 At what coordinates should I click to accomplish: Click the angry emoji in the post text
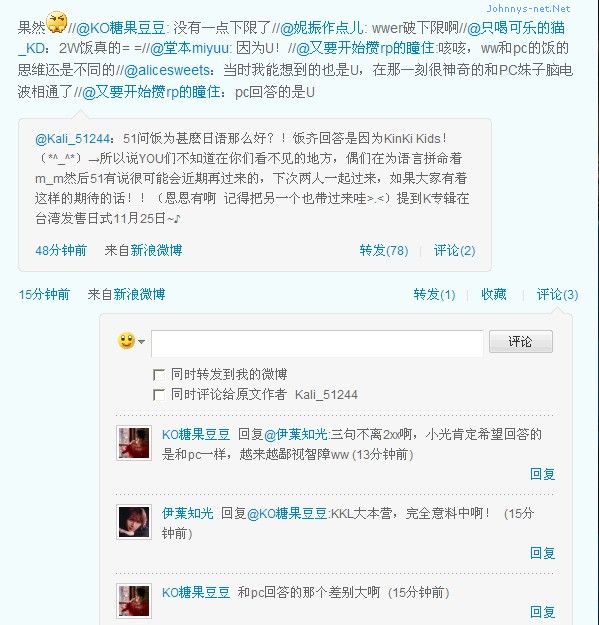(x=57, y=23)
